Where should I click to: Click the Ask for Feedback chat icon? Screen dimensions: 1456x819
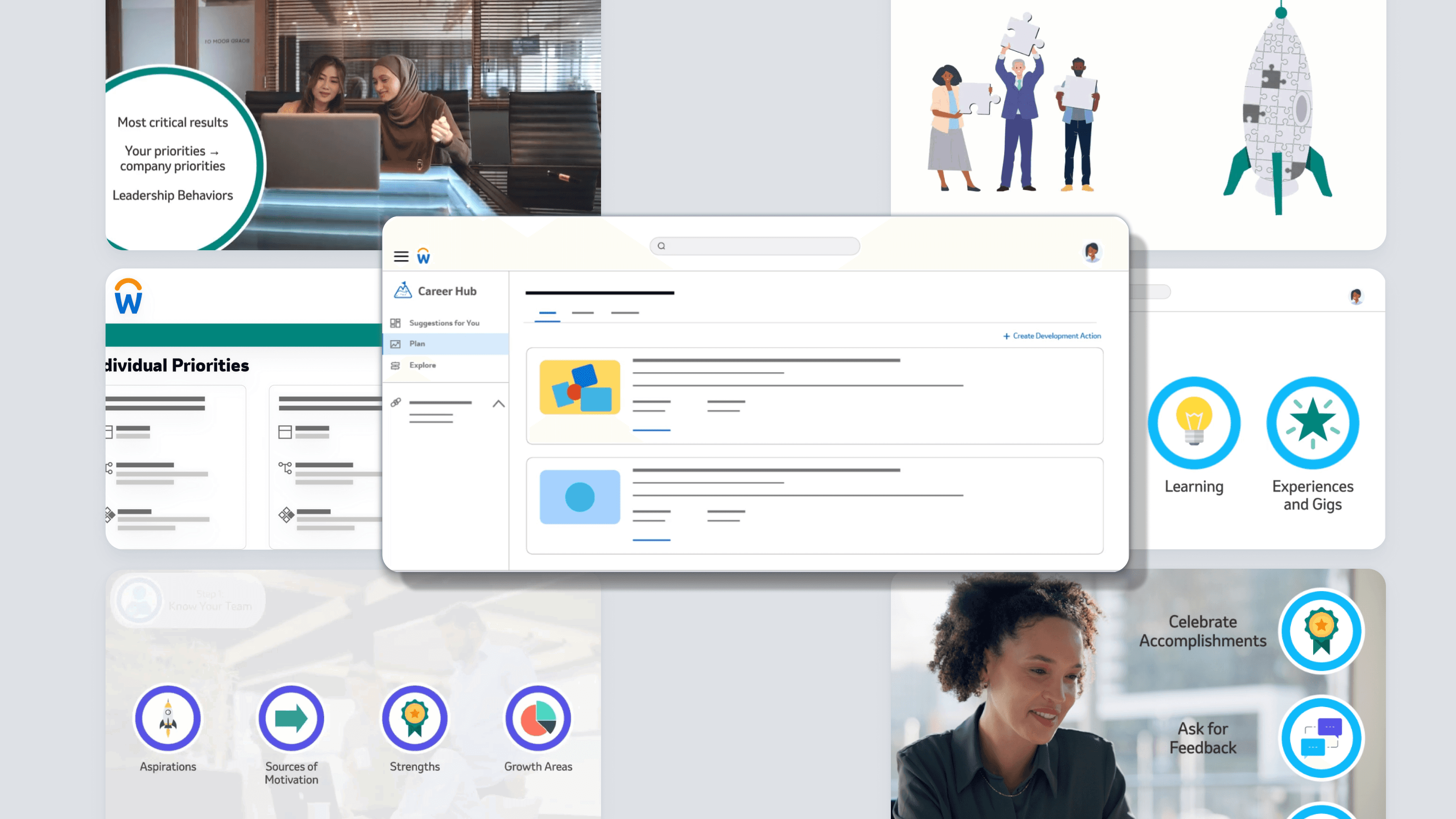coord(1321,738)
